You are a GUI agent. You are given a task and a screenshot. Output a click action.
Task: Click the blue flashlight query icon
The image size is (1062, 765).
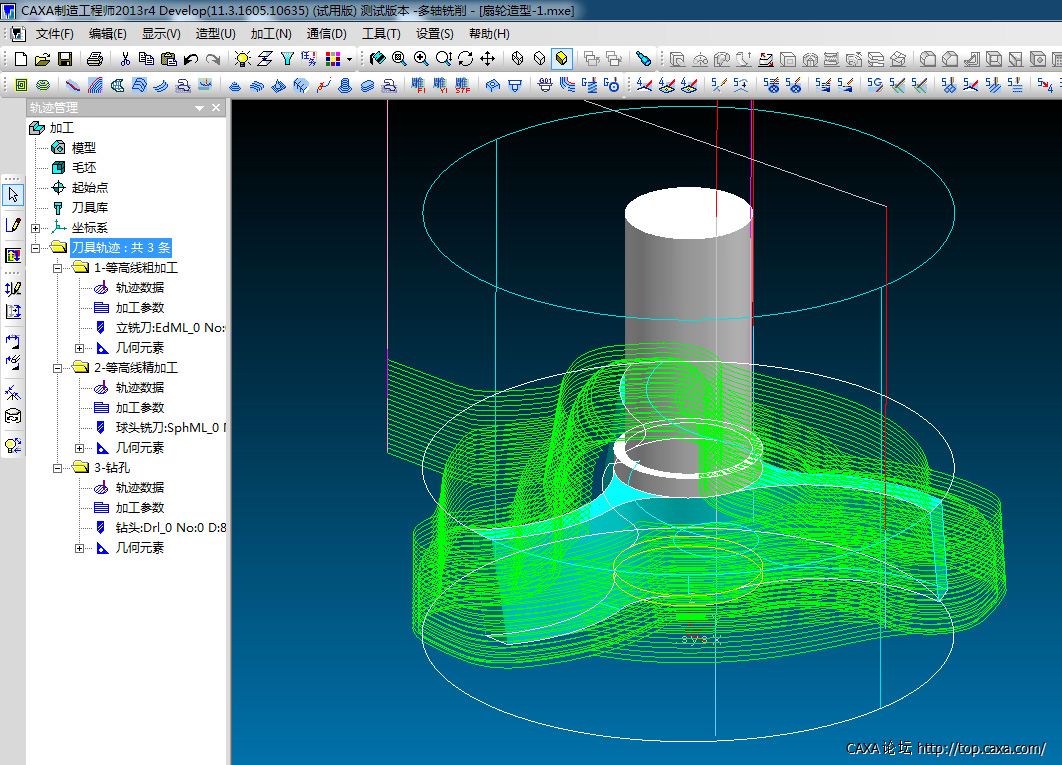(x=643, y=59)
